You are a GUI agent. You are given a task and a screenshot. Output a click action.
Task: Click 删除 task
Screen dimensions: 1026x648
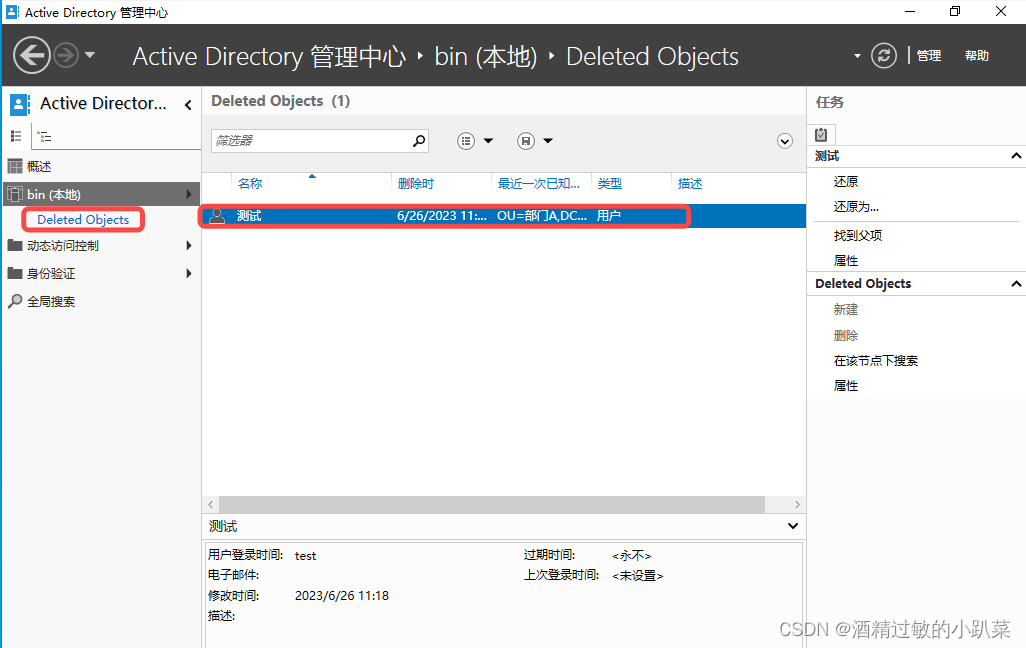[x=845, y=335]
